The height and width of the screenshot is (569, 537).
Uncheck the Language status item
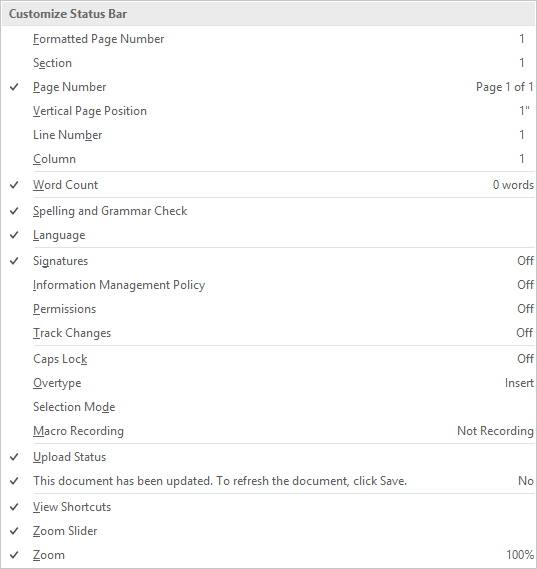(268, 235)
